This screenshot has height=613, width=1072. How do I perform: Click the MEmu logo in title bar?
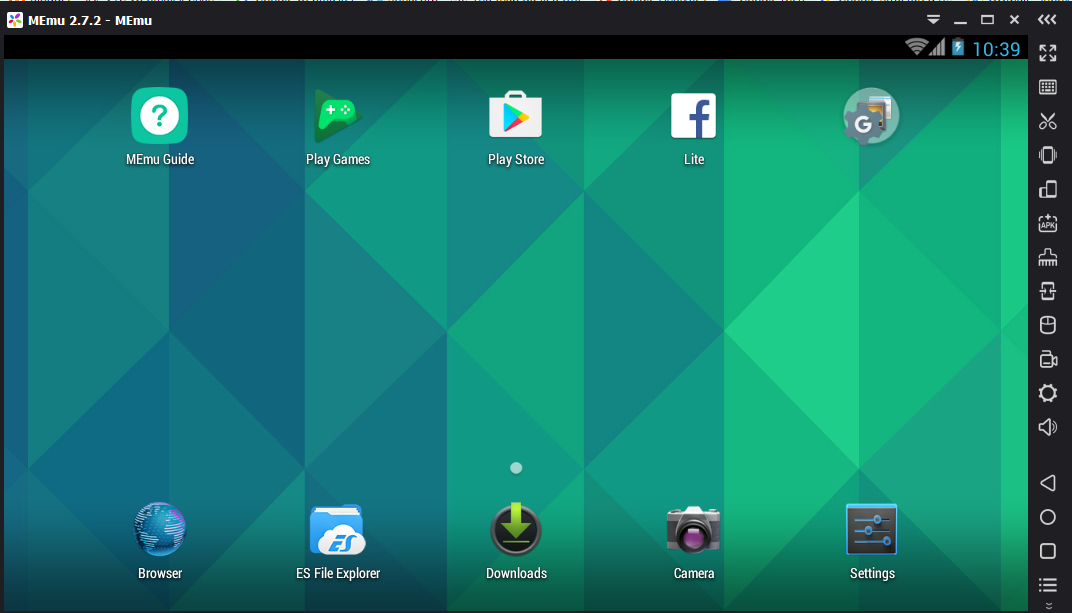(x=14, y=20)
